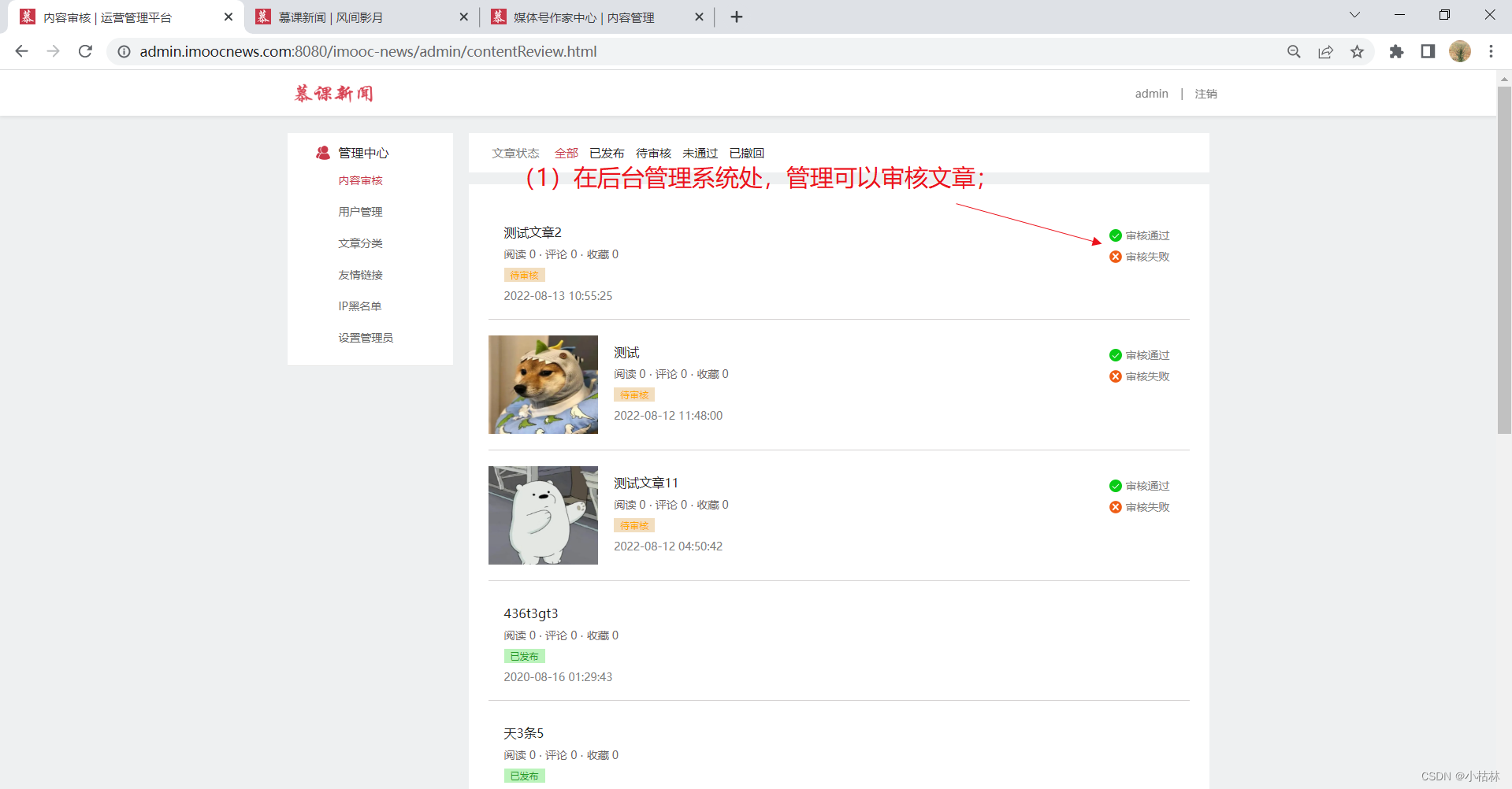Click the new tab plus button
The image size is (1512, 789).
click(x=736, y=17)
